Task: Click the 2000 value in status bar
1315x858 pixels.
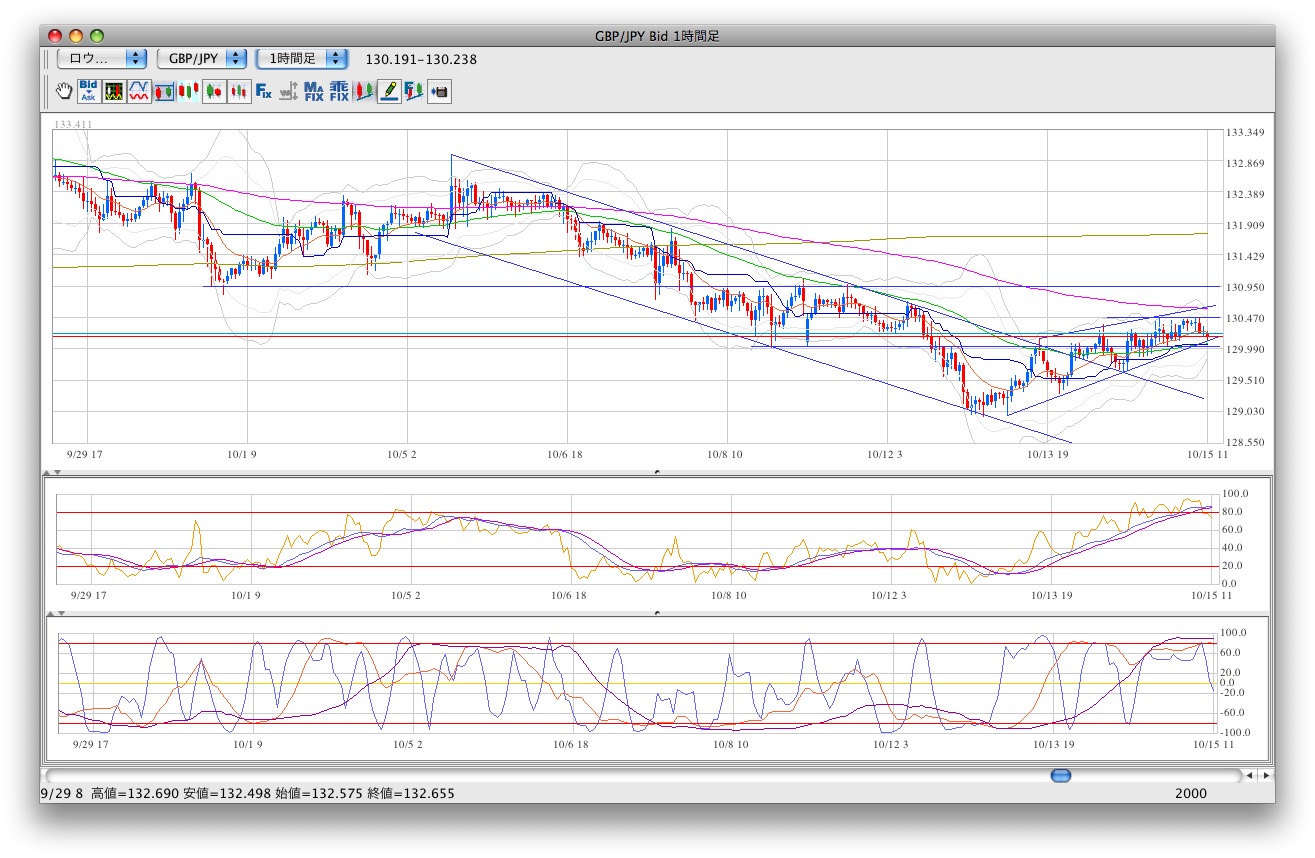Action: coord(1191,794)
